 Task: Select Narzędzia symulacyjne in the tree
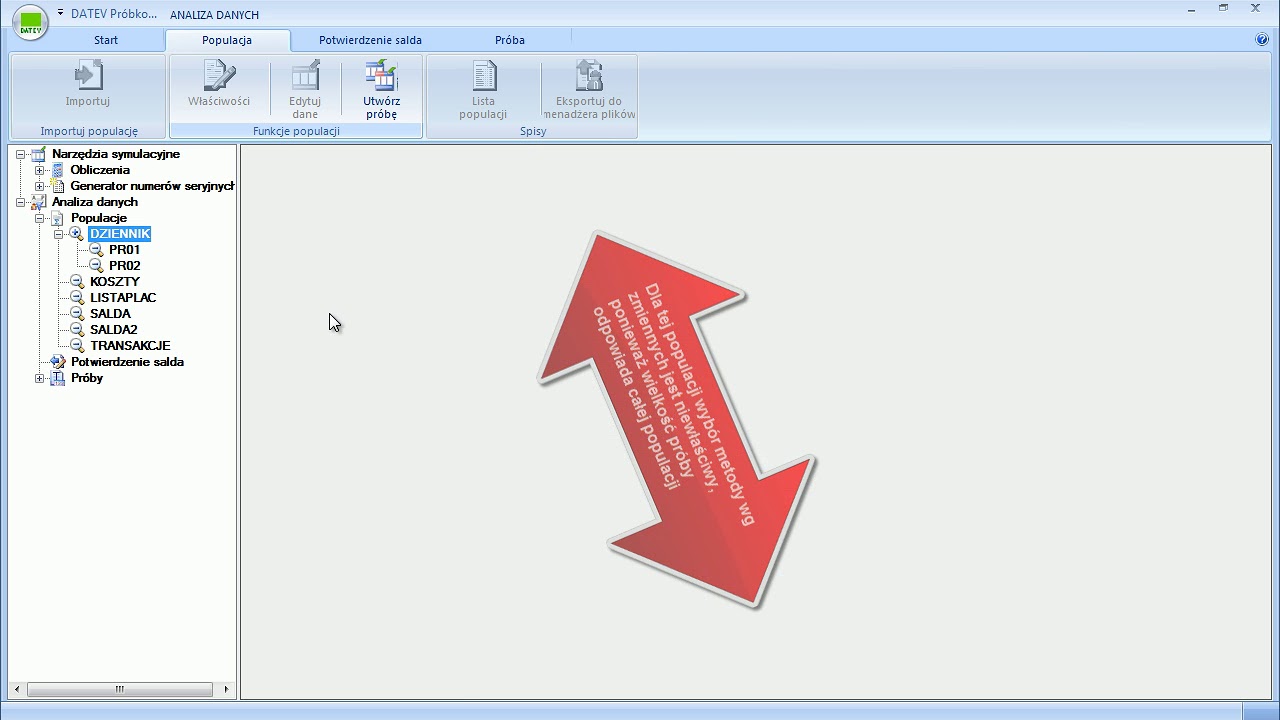(x=116, y=154)
